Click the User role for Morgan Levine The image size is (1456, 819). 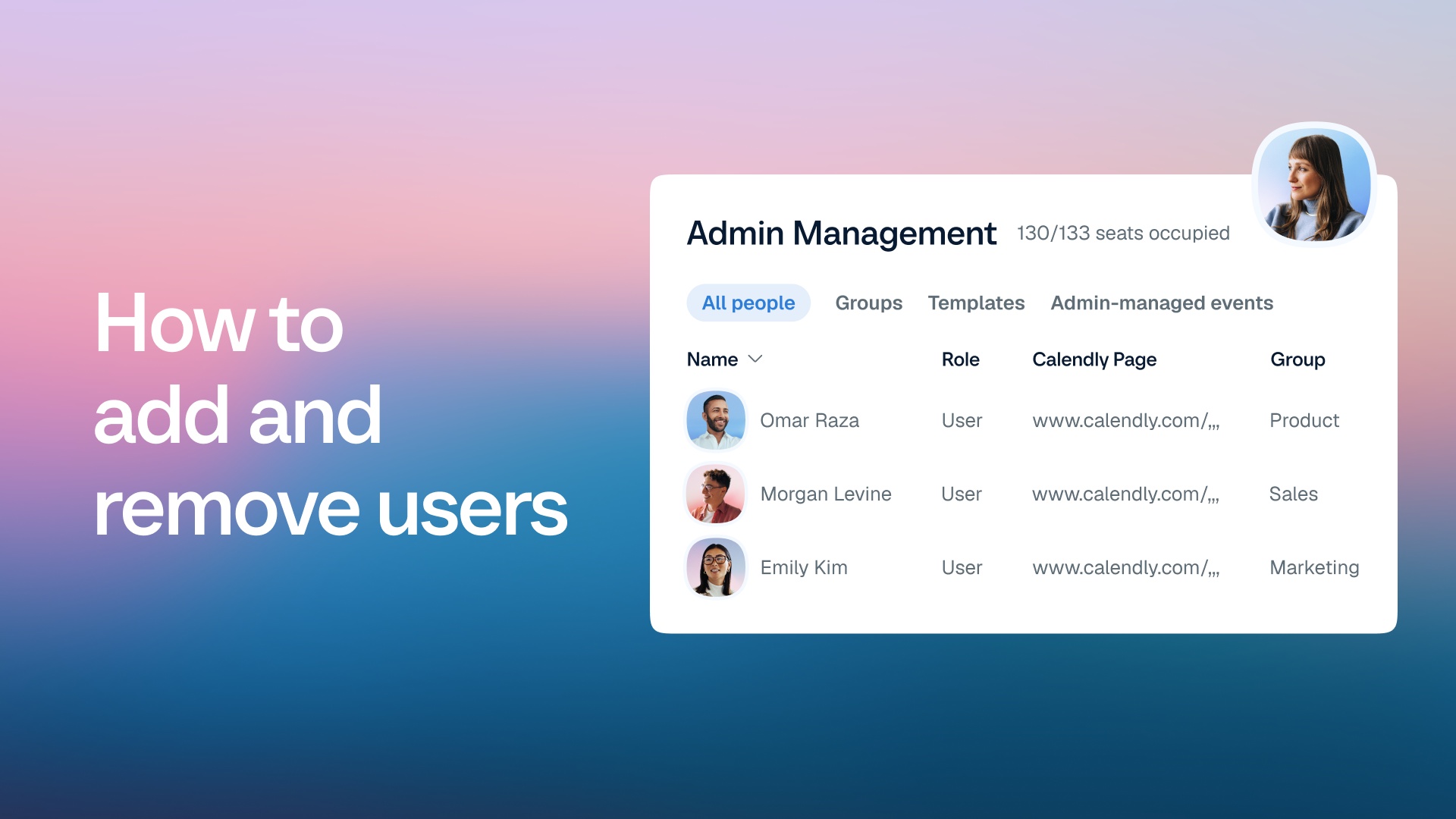[962, 494]
